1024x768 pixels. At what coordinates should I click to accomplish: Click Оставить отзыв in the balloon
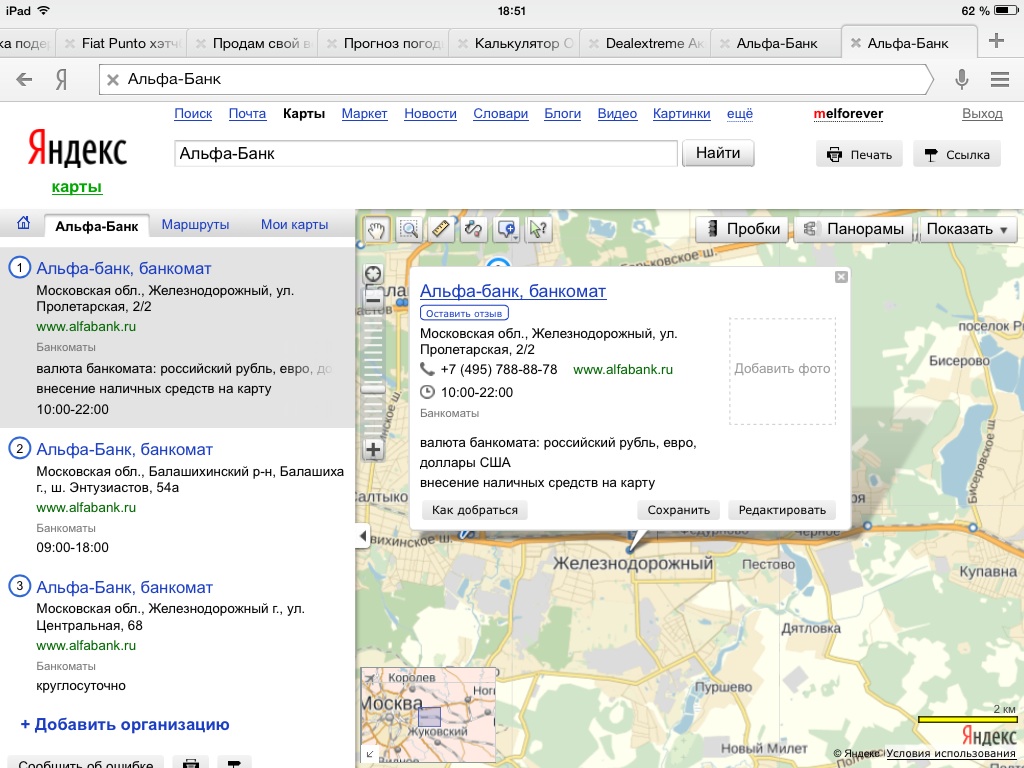464,313
